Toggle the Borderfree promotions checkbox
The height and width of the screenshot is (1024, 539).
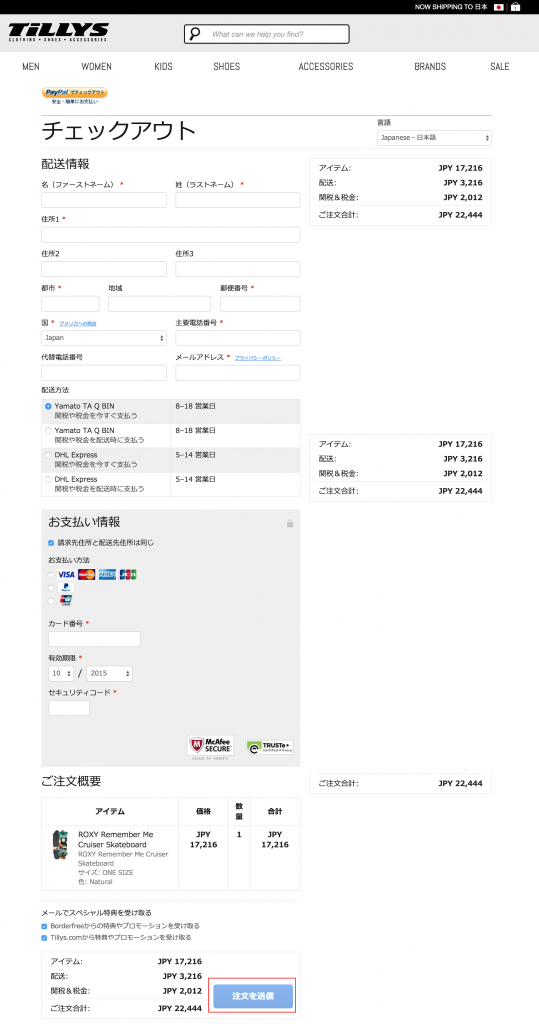click(44, 926)
